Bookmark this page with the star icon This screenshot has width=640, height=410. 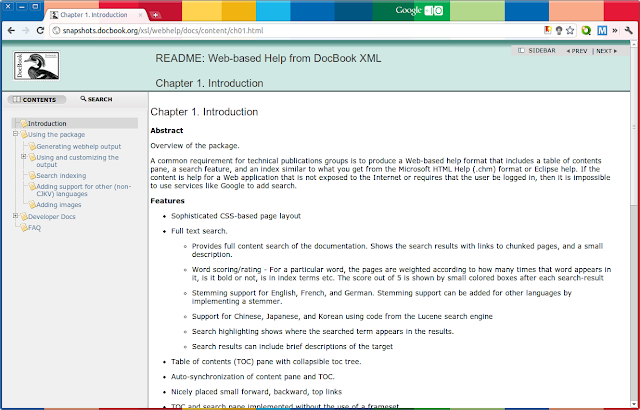(570, 30)
